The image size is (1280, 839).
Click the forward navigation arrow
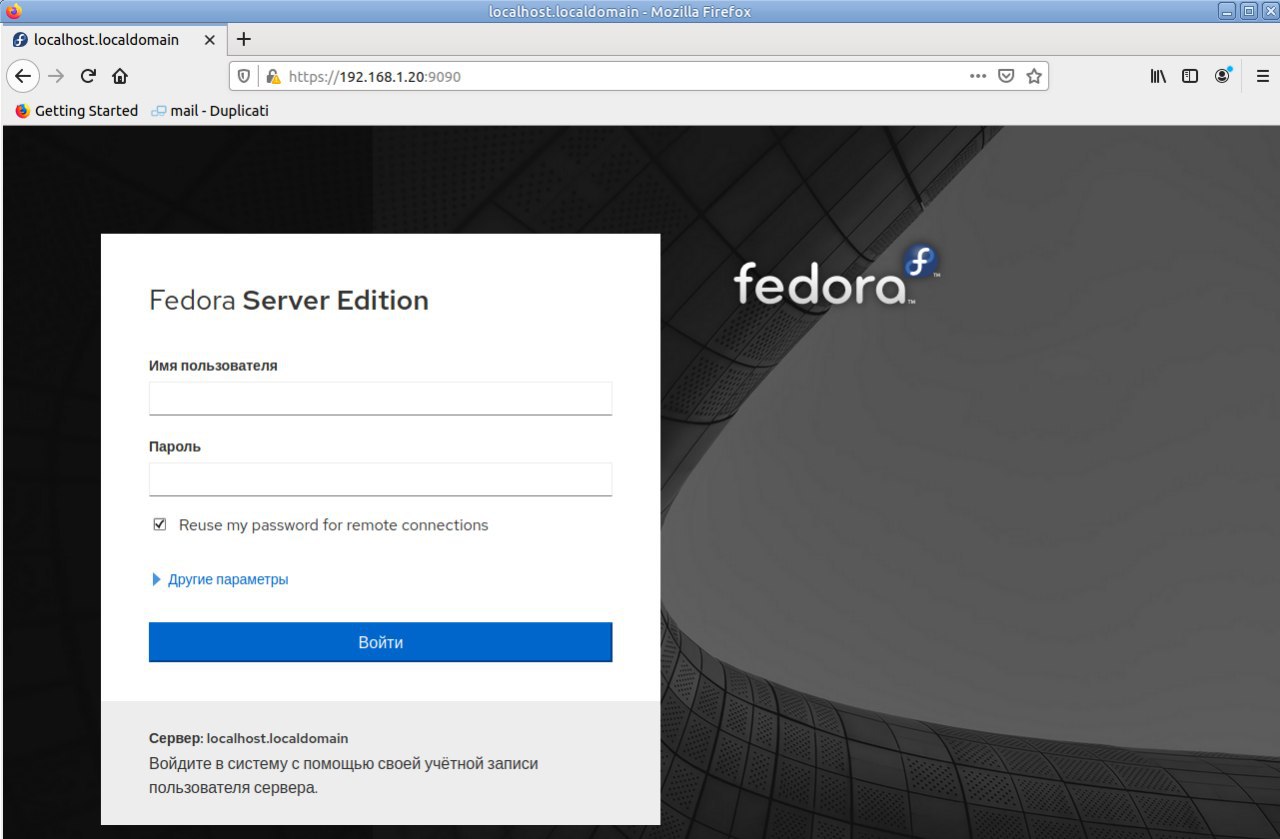coord(56,76)
